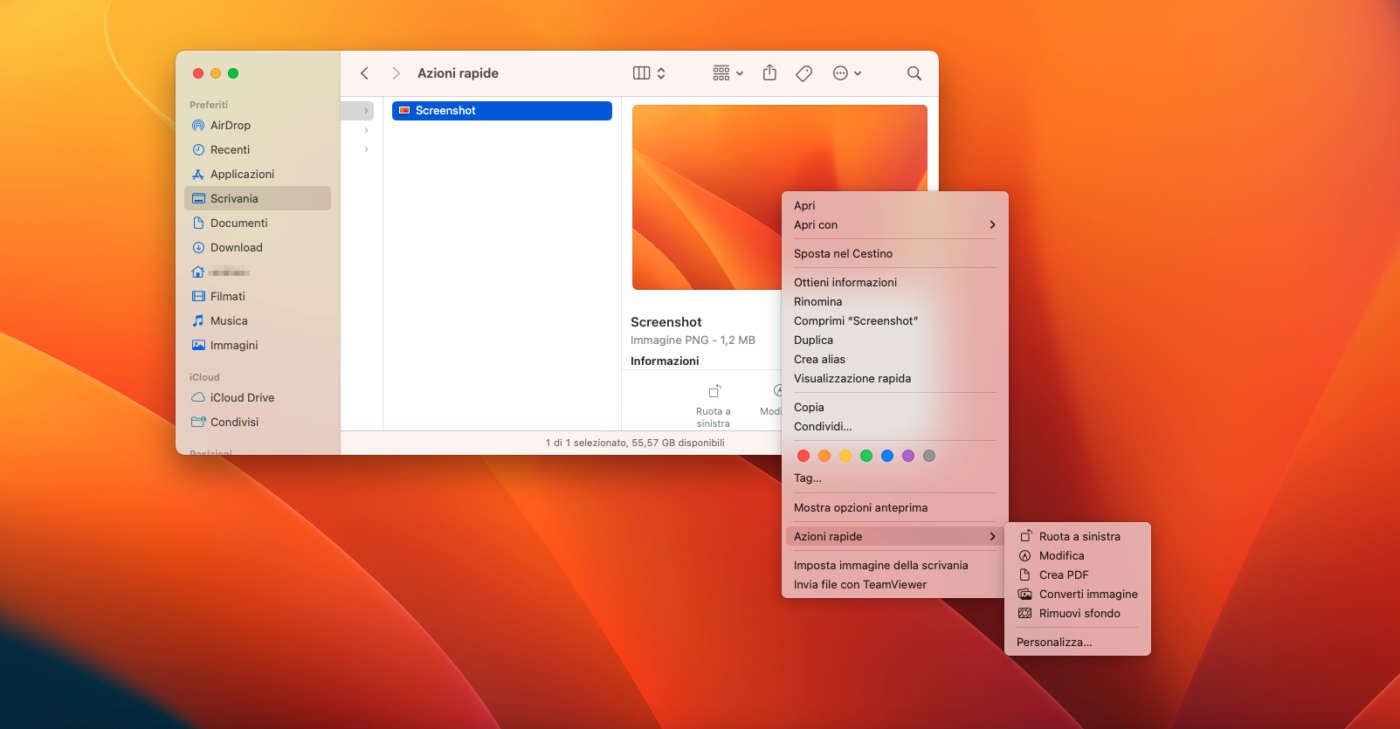Select Rinomina from context menu

click(818, 302)
